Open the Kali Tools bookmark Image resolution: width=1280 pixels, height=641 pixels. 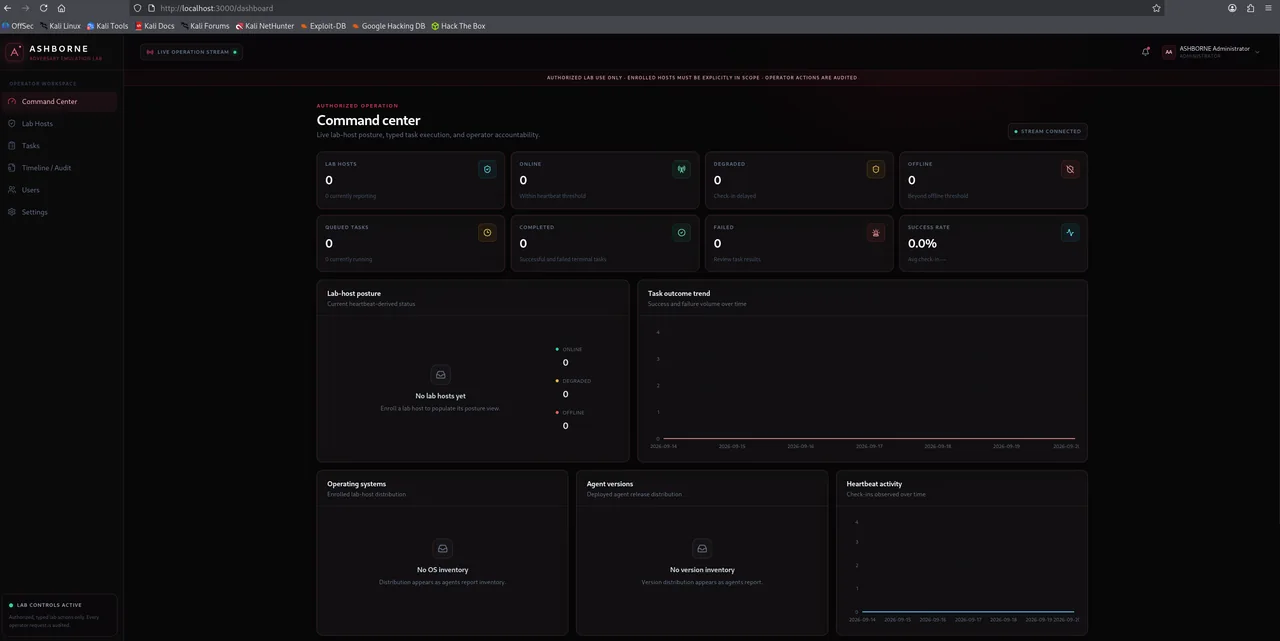[x=107, y=26]
